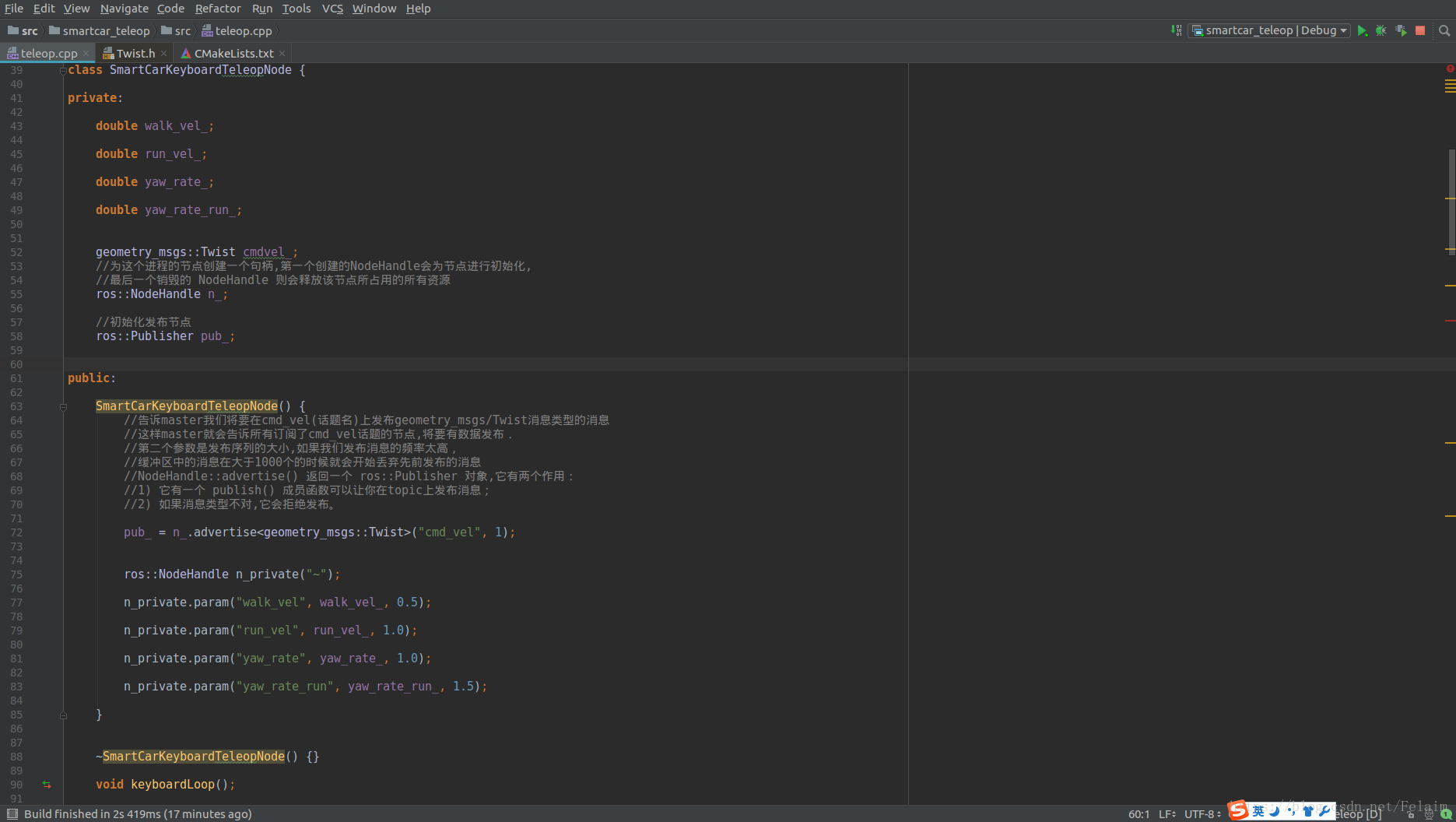Viewport: 1456px width, 822px height.
Task: Open Search Everywhere magnifier icon
Action: click(x=1444, y=30)
